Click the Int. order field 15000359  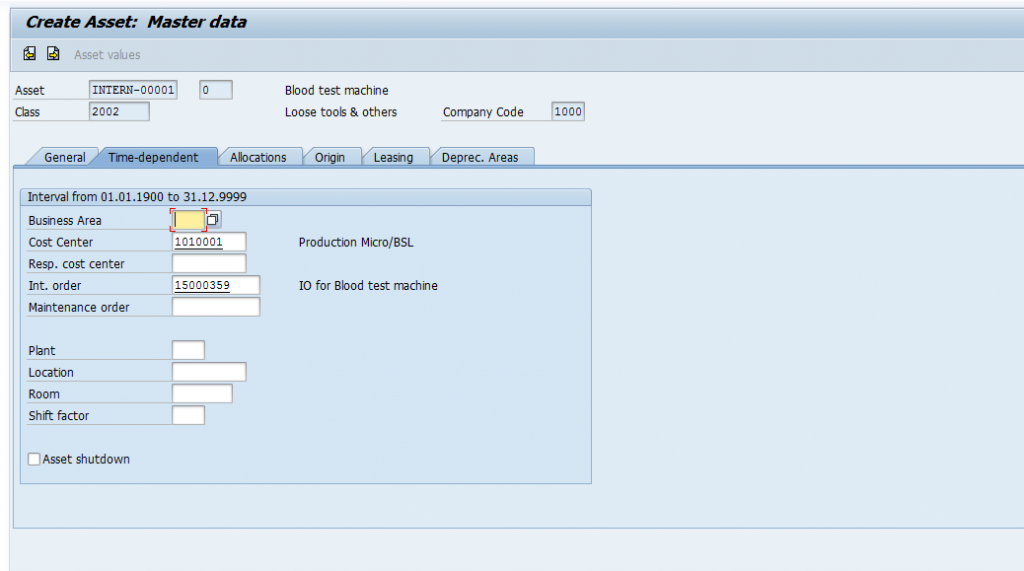point(216,286)
